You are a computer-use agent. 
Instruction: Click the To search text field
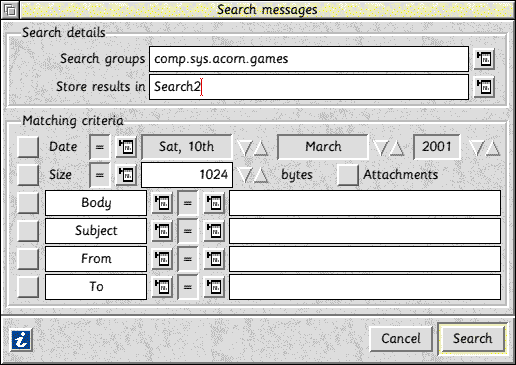coord(365,287)
